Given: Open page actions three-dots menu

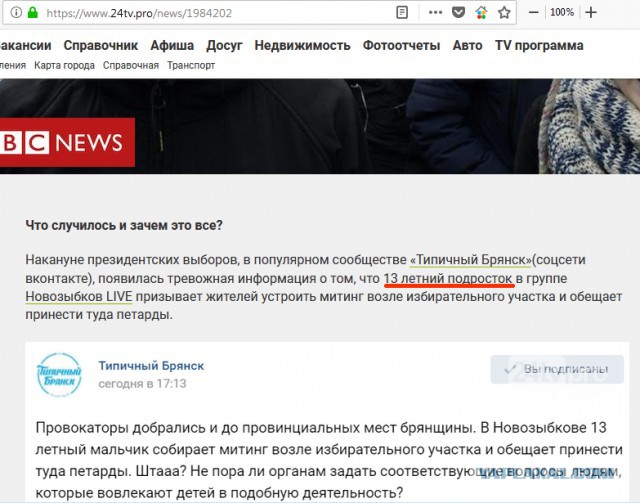Looking at the screenshot, I should [436, 13].
